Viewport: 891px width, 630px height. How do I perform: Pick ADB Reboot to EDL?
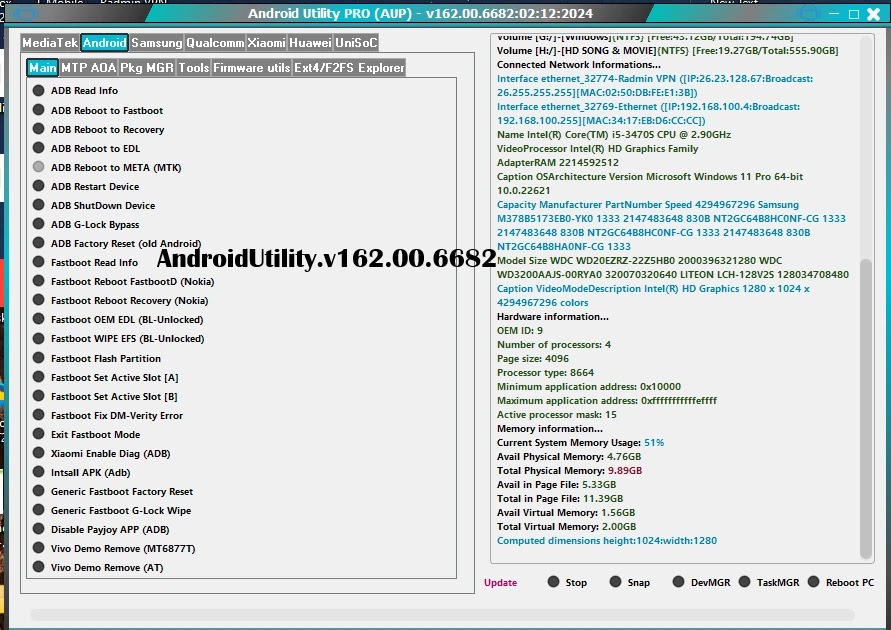pos(86,148)
